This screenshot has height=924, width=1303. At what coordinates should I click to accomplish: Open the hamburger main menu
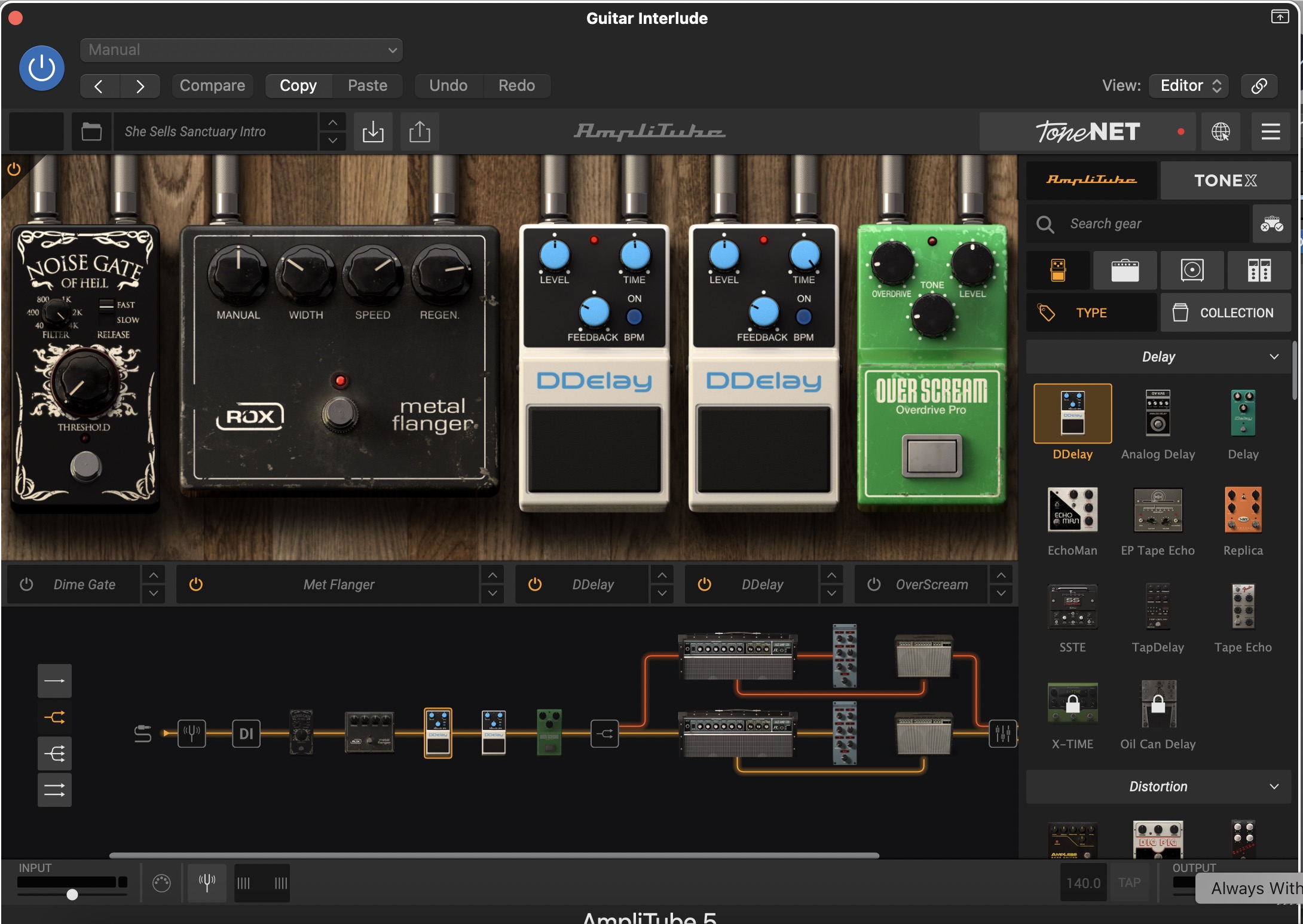pyautogui.click(x=1271, y=131)
